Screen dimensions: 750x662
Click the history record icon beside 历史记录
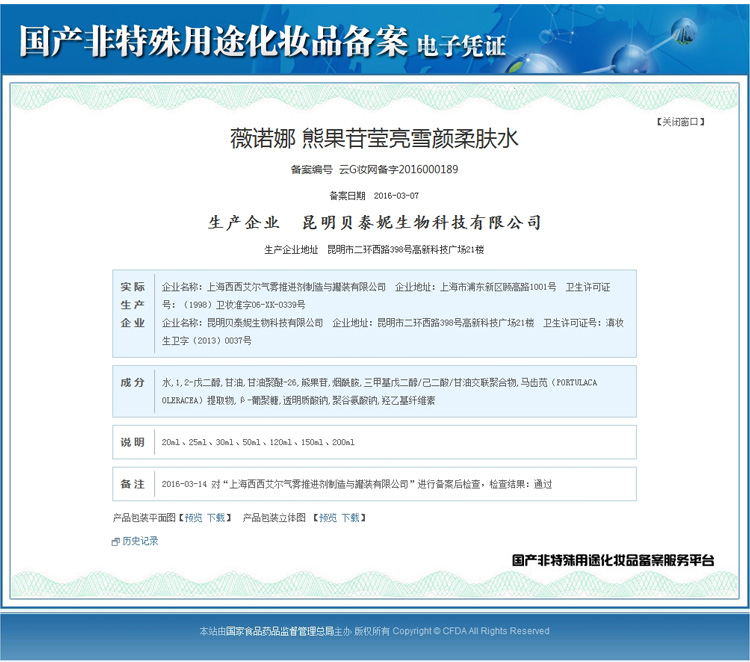(x=115, y=542)
